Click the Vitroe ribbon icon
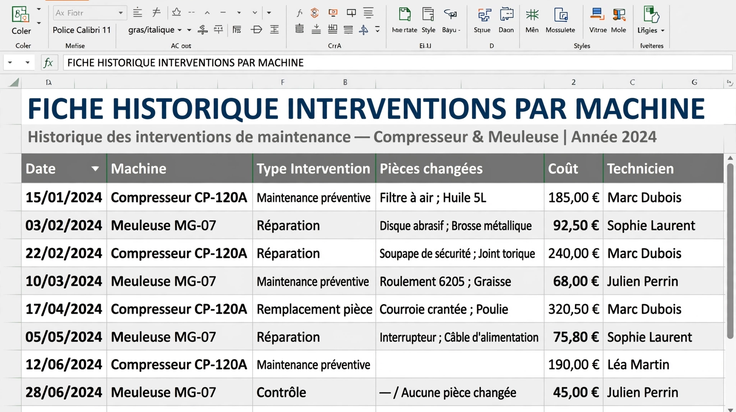Image resolution: width=736 pixels, height=412 pixels. coord(597,14)
